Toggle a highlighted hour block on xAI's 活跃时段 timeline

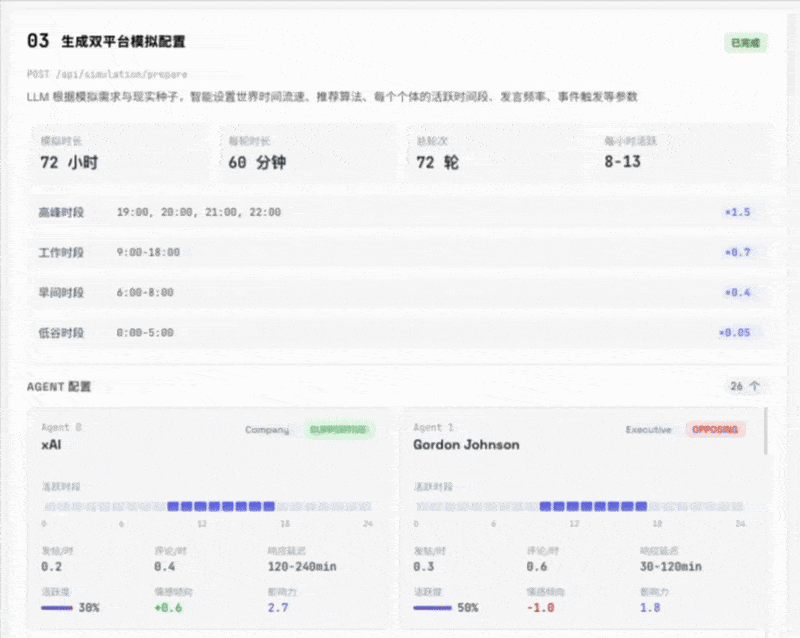click(x=200, y=505)
